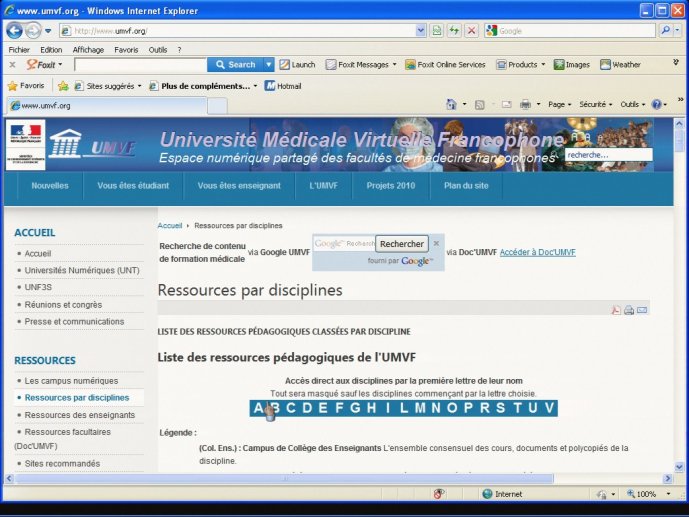Open the Hotmail favorites link
The width and height of the screenshot is (689, 517).
(283, 86)
